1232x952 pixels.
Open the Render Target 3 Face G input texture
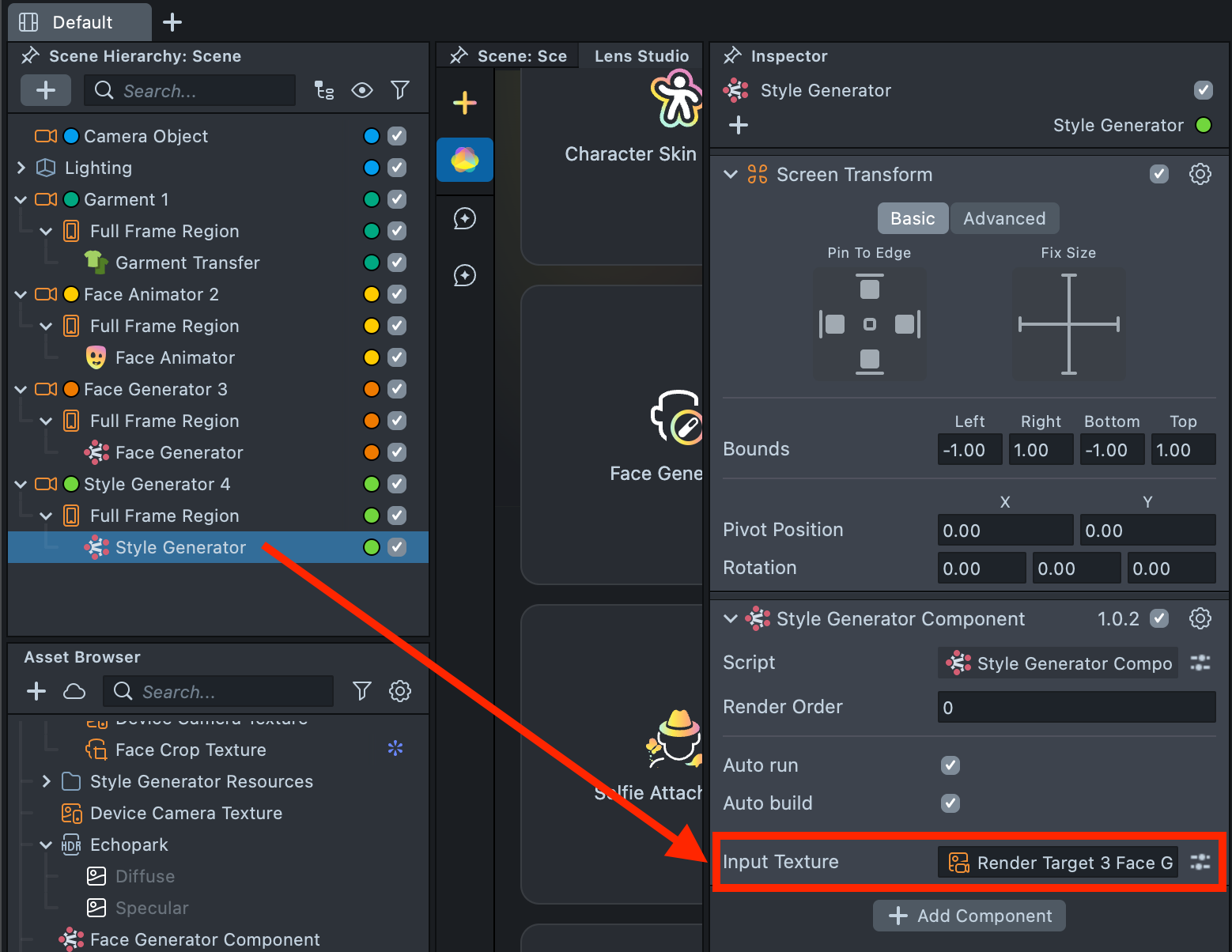(1058, 862)
